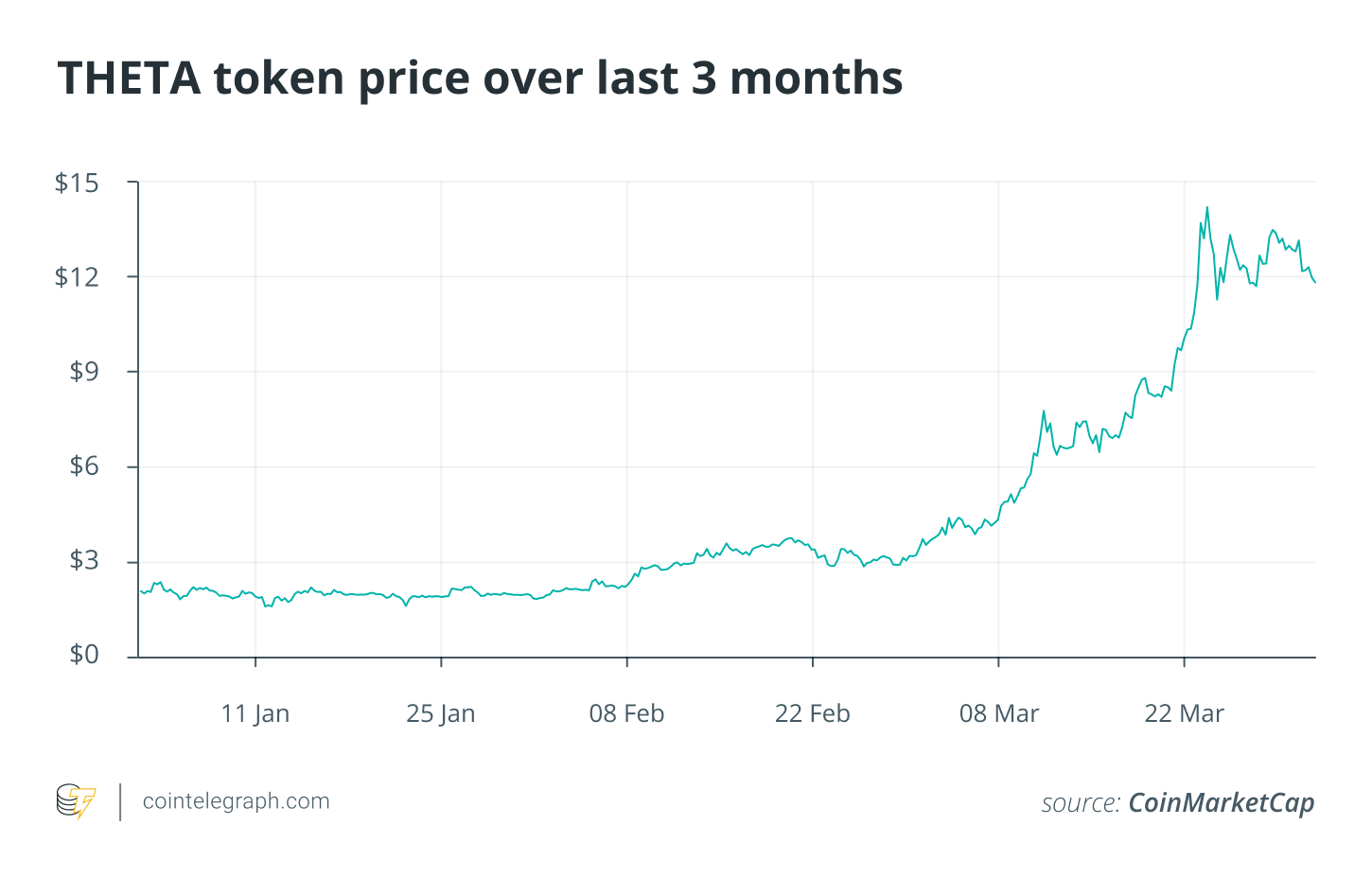Click the $9 y-axis label
This screenshot has width=1372, height=878.
tap(83, 372)
